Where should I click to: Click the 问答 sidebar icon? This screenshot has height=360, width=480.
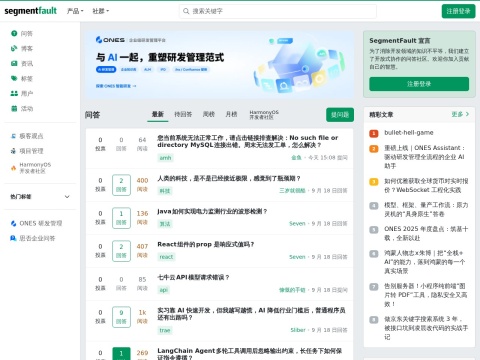point(14,33)
